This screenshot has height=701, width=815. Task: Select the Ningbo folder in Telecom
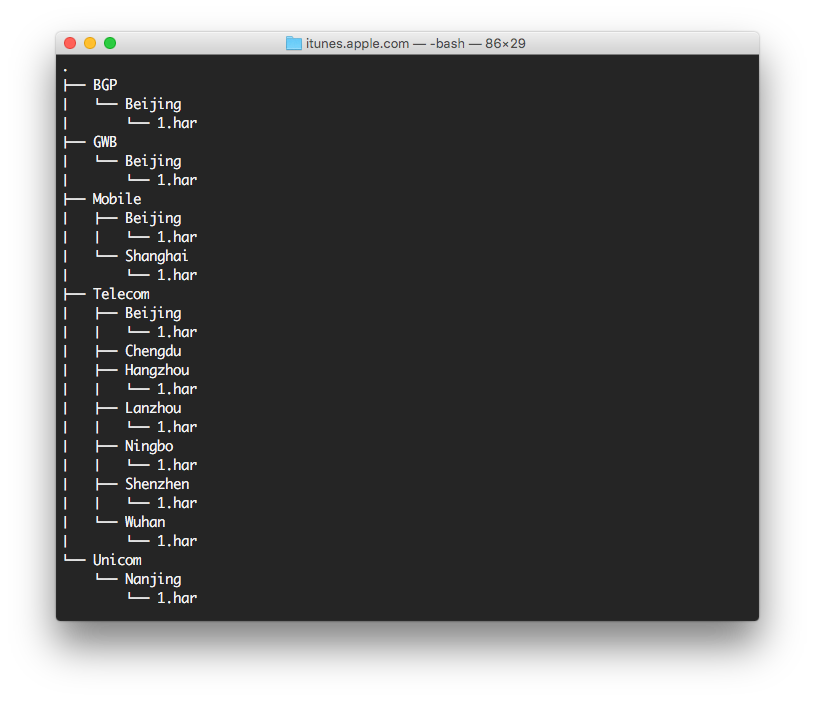(x=149, y=446)
